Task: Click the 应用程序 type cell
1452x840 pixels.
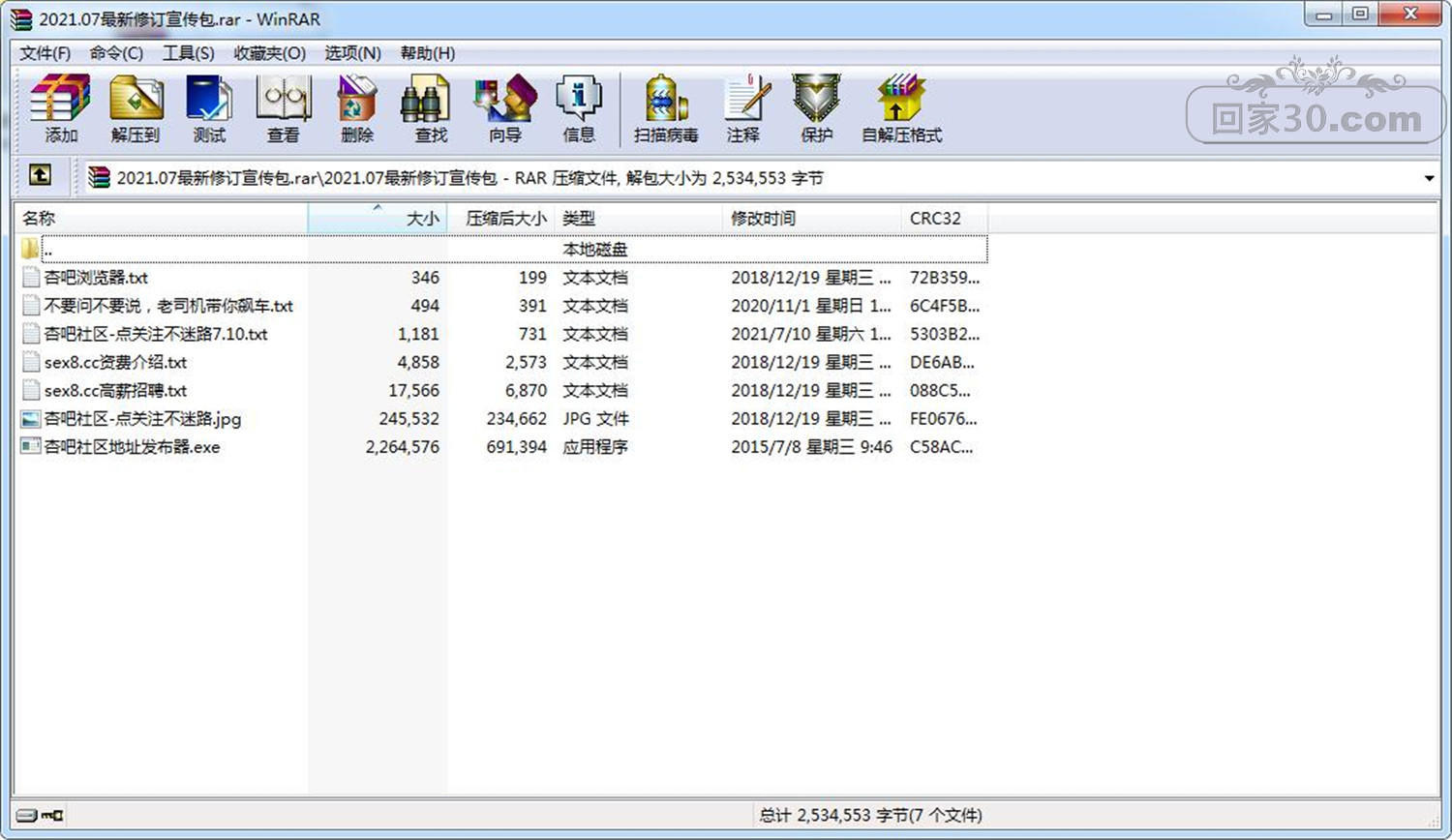Action: point(595,447)
